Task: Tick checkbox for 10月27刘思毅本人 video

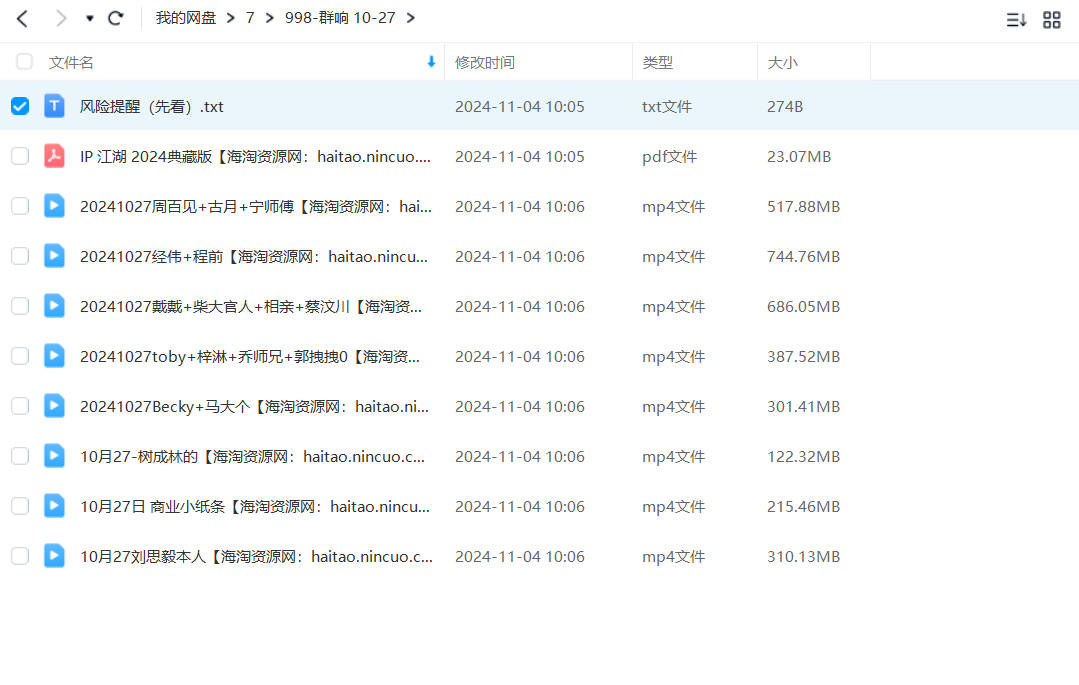Action: click(20, 556)
